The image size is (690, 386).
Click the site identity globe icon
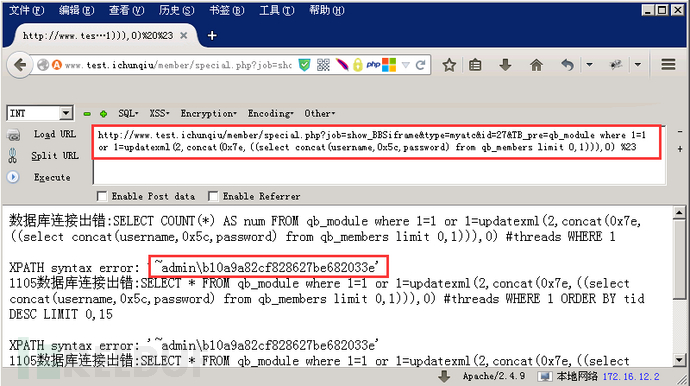(x=43, y=65)
